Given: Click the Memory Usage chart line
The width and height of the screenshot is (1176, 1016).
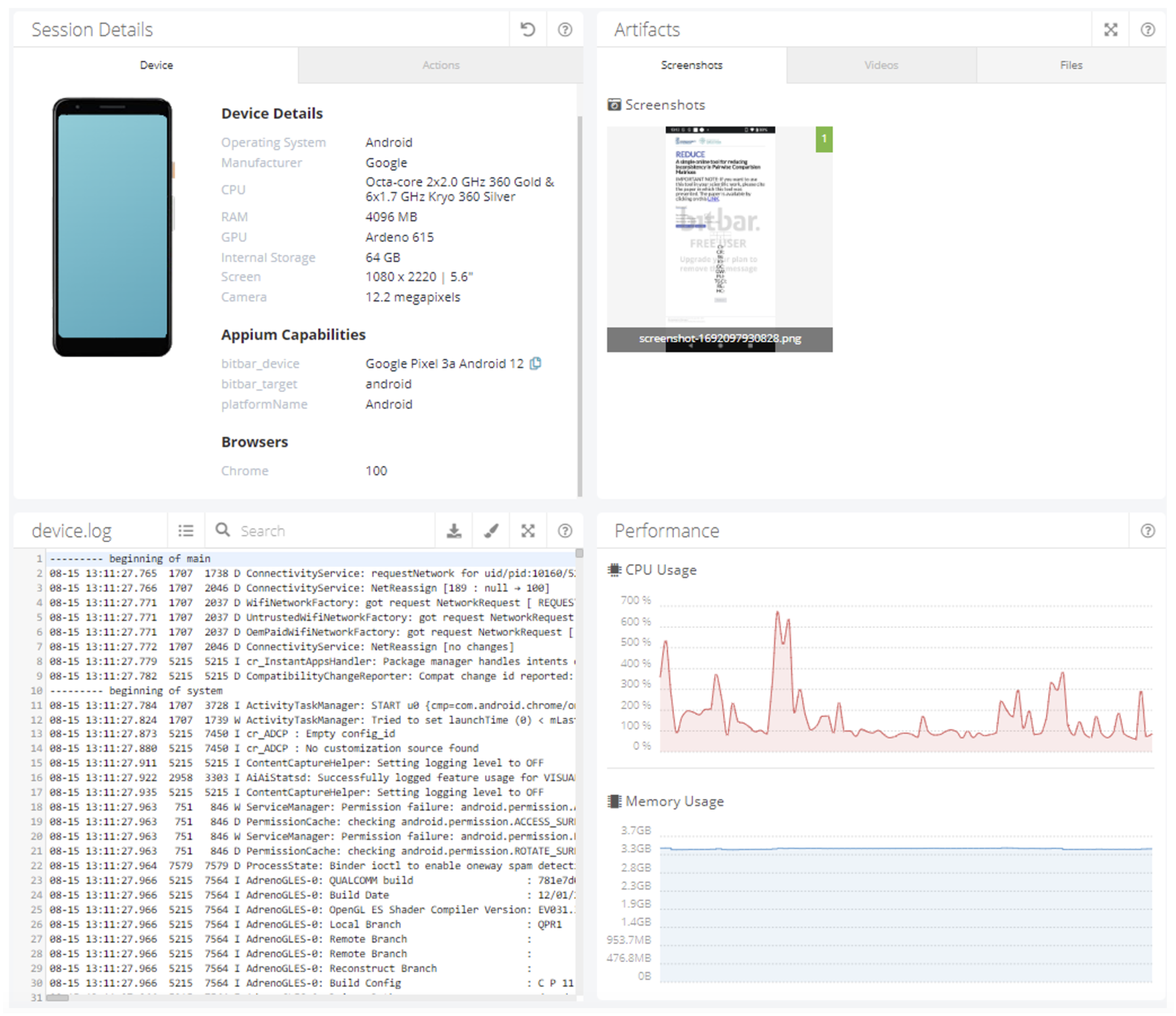Looking at the screenshot, I should click(x=906, y=849).
